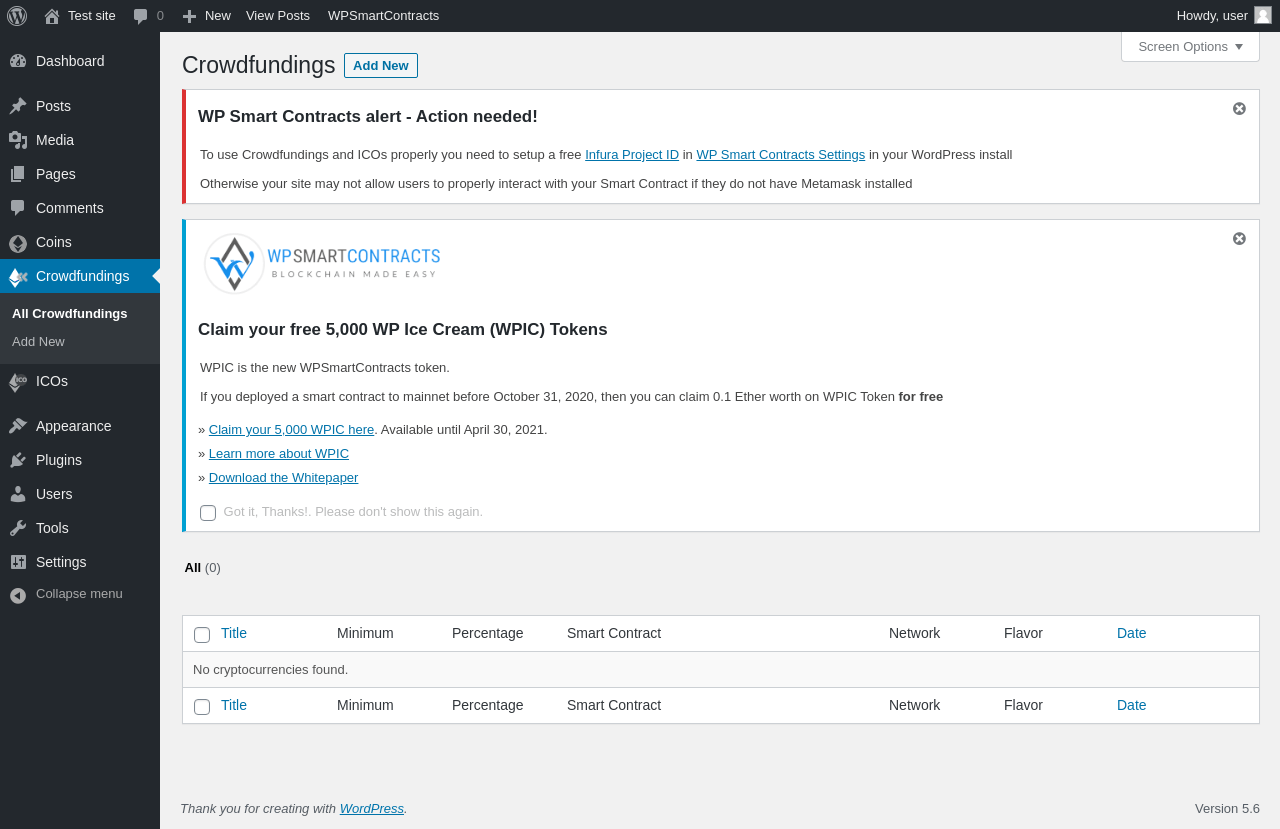Click Test site name in admin bar
The image size is (1280, 829).
(92, 16)
